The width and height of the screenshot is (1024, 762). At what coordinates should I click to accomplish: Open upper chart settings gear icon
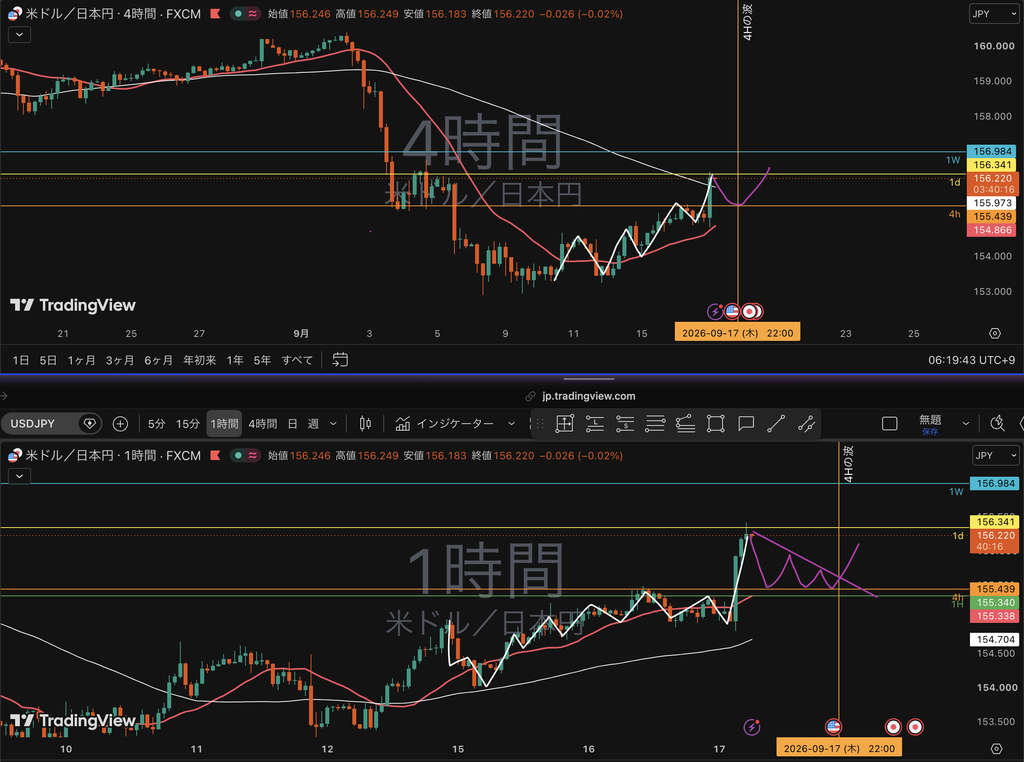pyautogui.click(x=995, y=334)
